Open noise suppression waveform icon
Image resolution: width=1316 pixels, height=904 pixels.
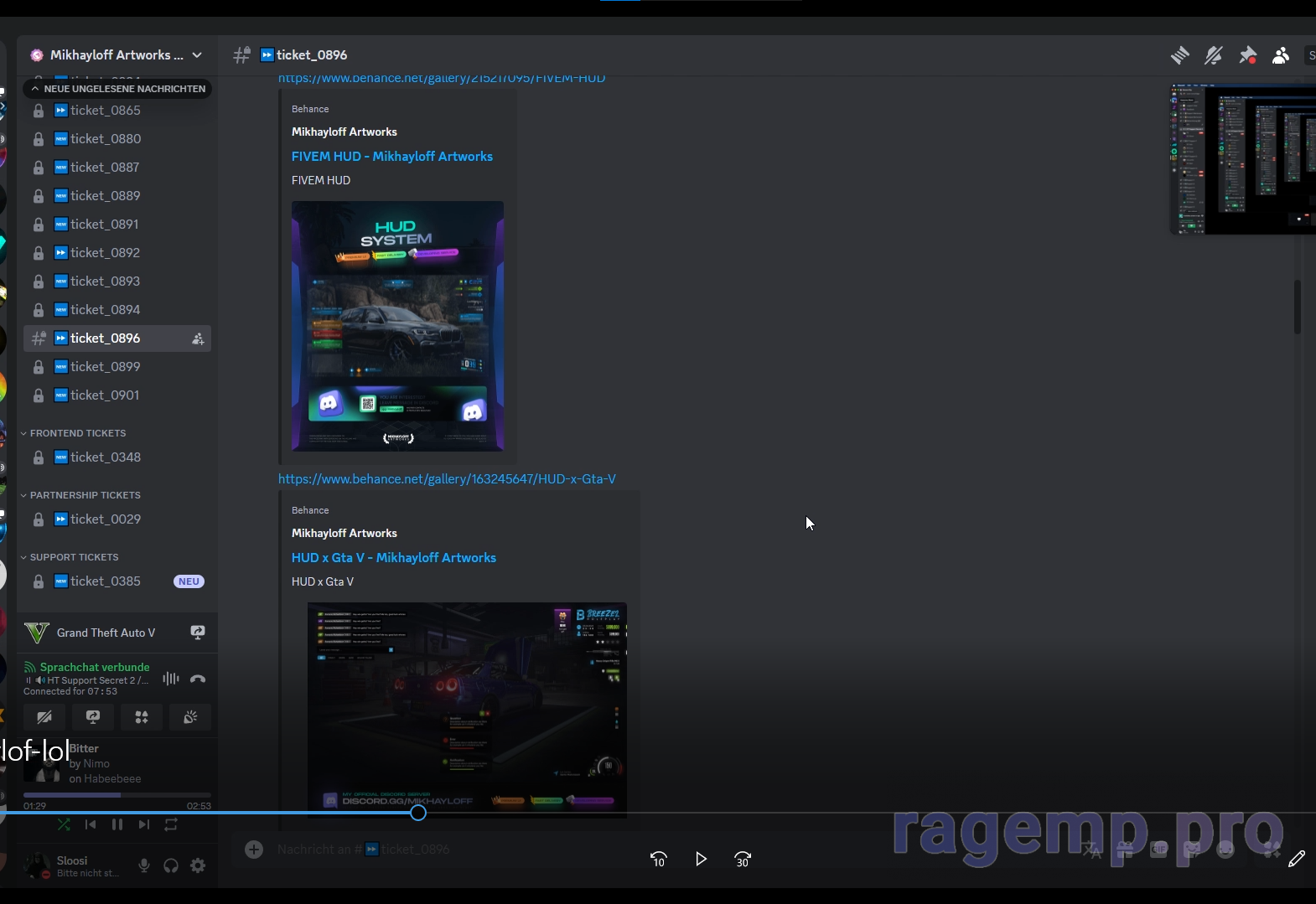pos(171,679)
